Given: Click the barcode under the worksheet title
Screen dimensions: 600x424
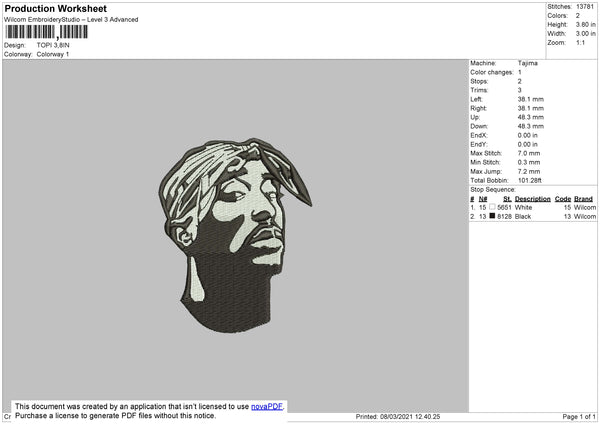Looking at the screenshot, I should click(47, 32).
